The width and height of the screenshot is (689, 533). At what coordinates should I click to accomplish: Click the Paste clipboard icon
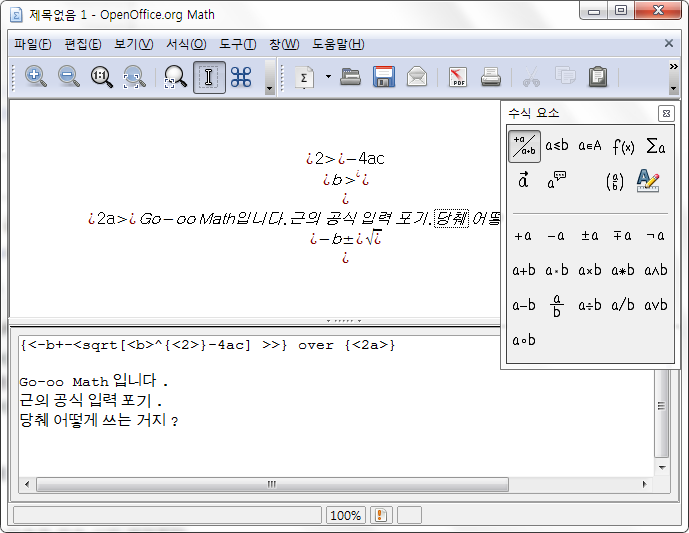click(598, 77)
